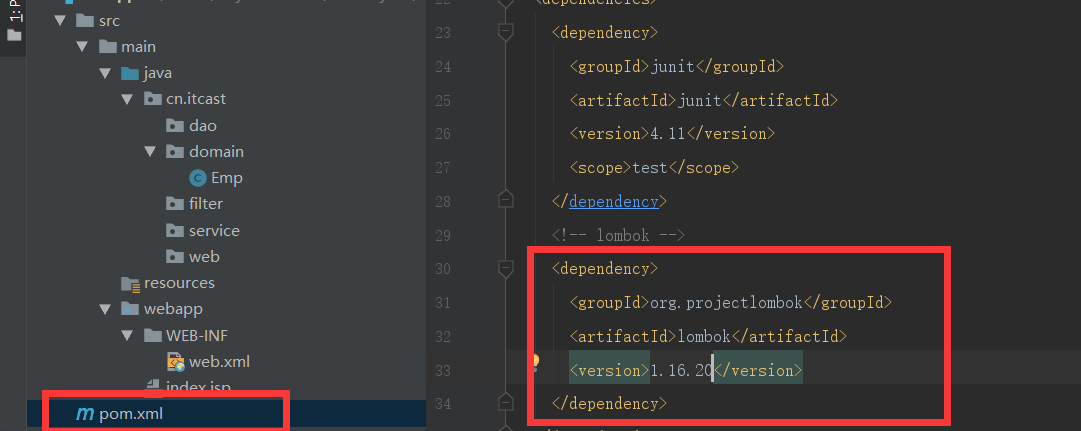The image size is (1081, 431).
Task: Click lombok artifactId value on line 32
Action: click(x=704, y=337)
